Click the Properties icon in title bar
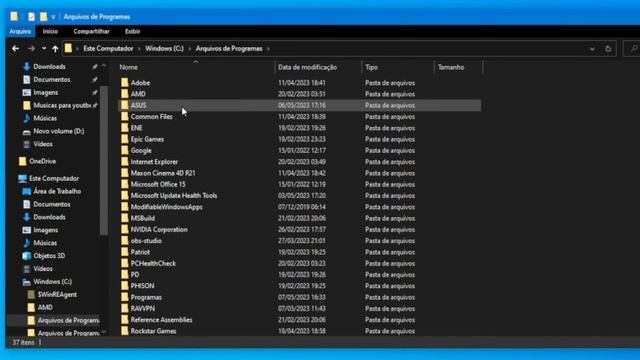Image resolution: width=640 pixels, height=360 pixels. [31, 17]
